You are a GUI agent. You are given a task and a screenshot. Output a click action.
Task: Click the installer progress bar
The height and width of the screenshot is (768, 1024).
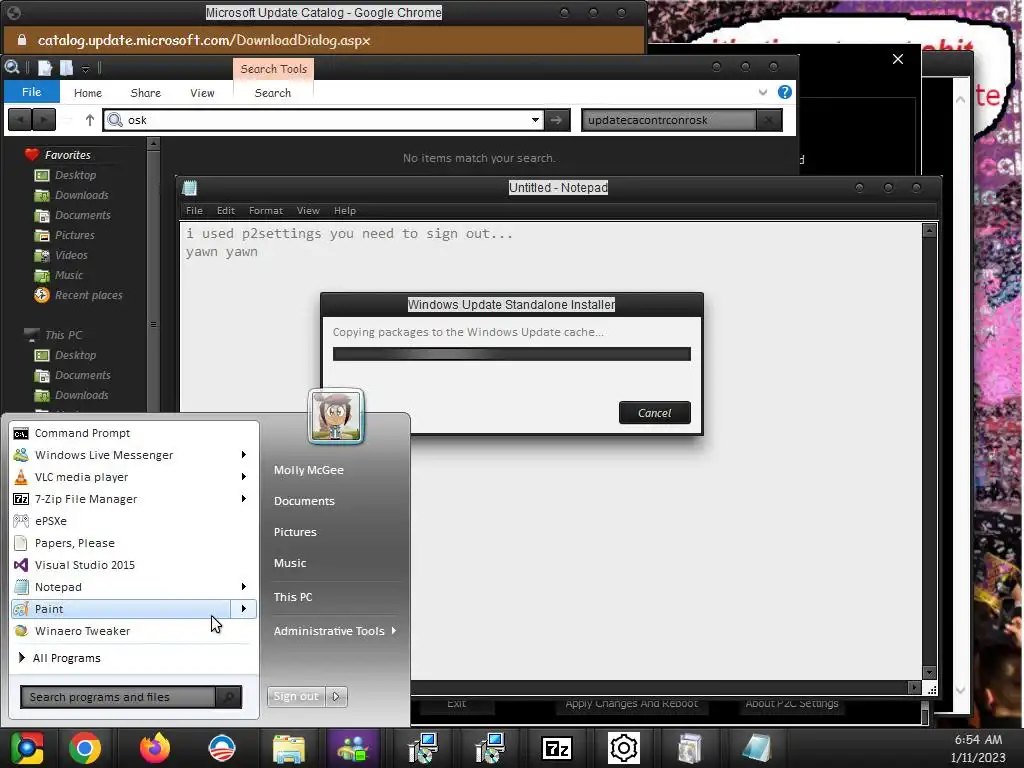(x=511, y=354)
